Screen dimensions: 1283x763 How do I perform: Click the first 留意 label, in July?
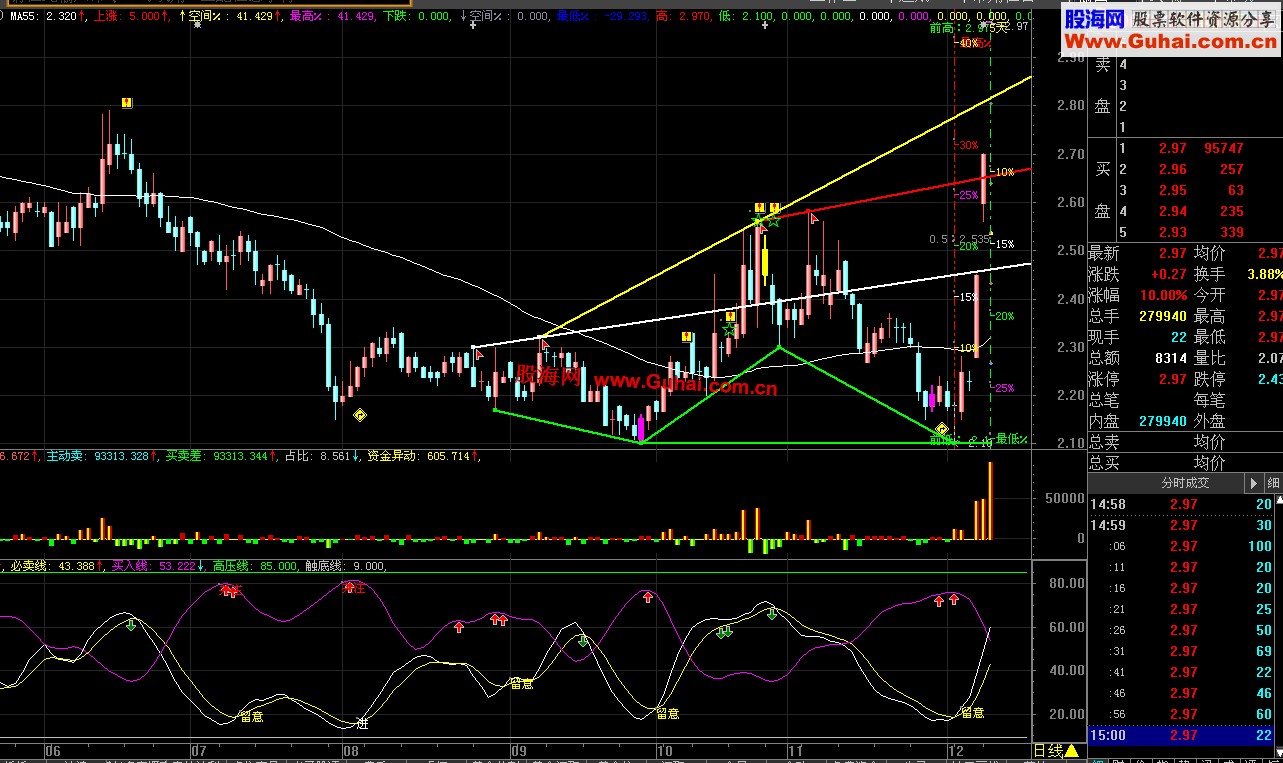[252, 715]
